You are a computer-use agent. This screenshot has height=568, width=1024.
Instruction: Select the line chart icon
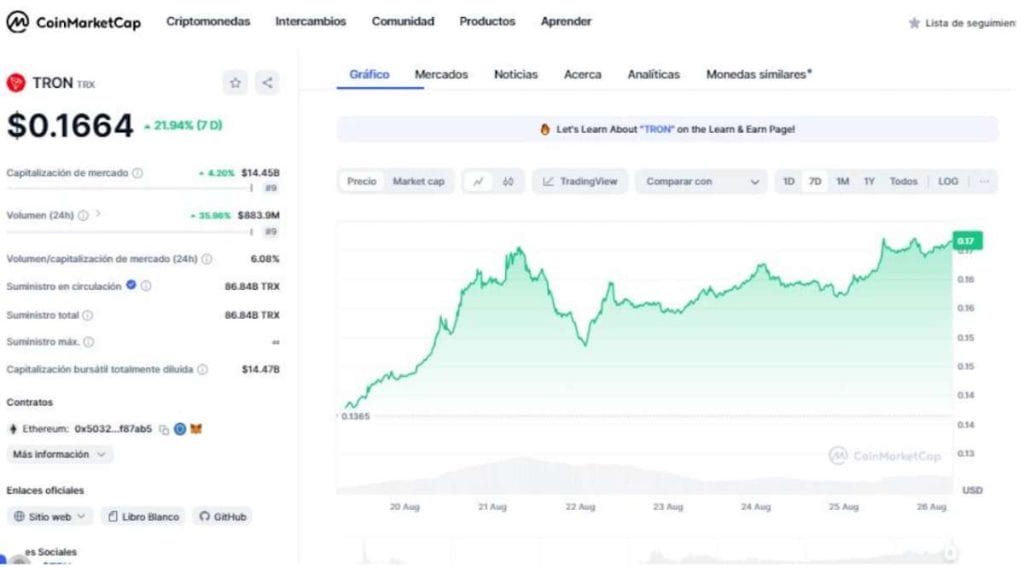478,181
